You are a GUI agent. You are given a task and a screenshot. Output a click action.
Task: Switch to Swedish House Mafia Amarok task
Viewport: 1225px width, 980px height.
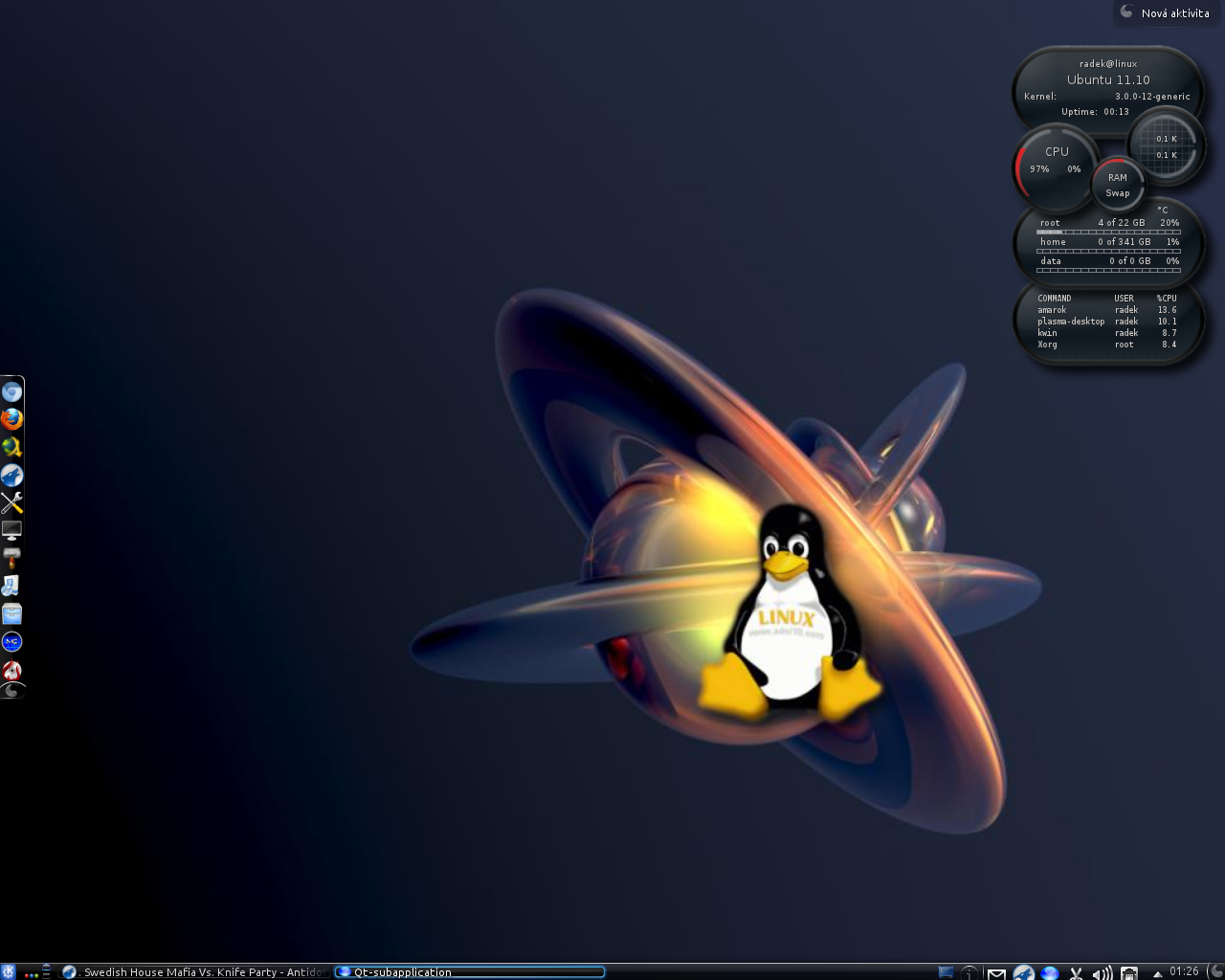coord(195,972)
